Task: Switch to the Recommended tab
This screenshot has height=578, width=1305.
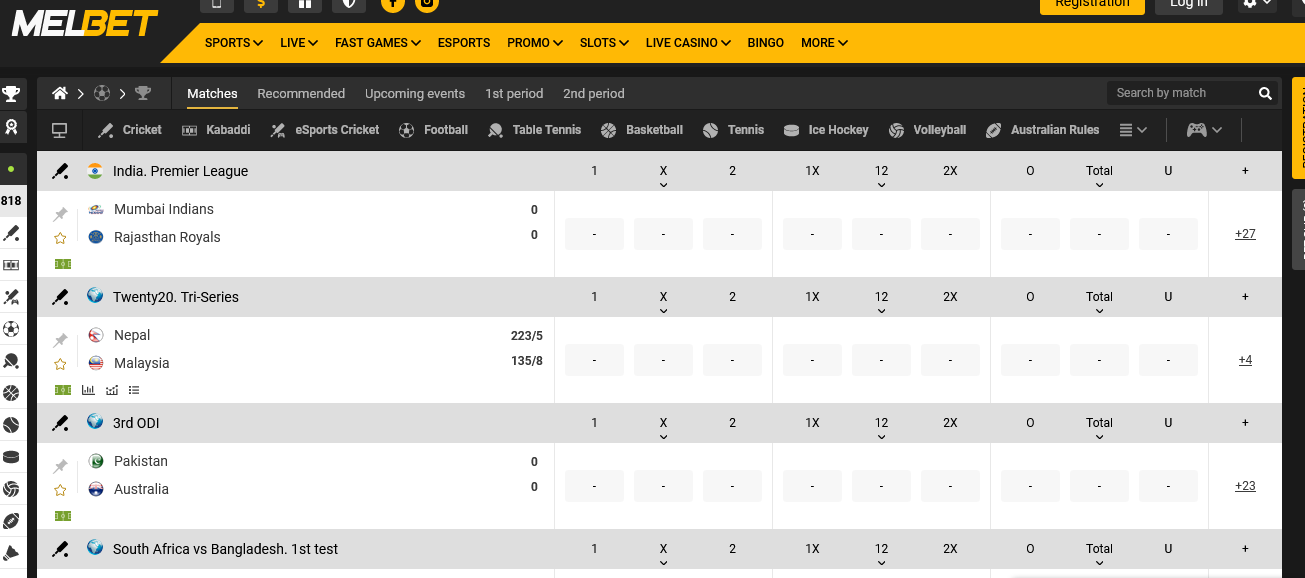Action: [x=301, y=93]
